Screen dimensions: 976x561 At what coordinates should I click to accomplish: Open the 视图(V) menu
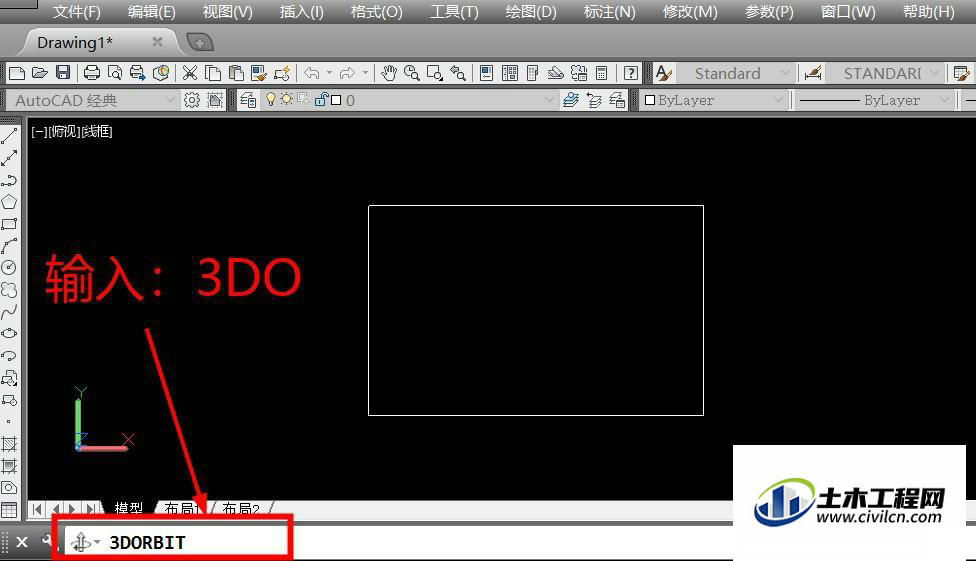pyautogui.click(x=227, y=11)
